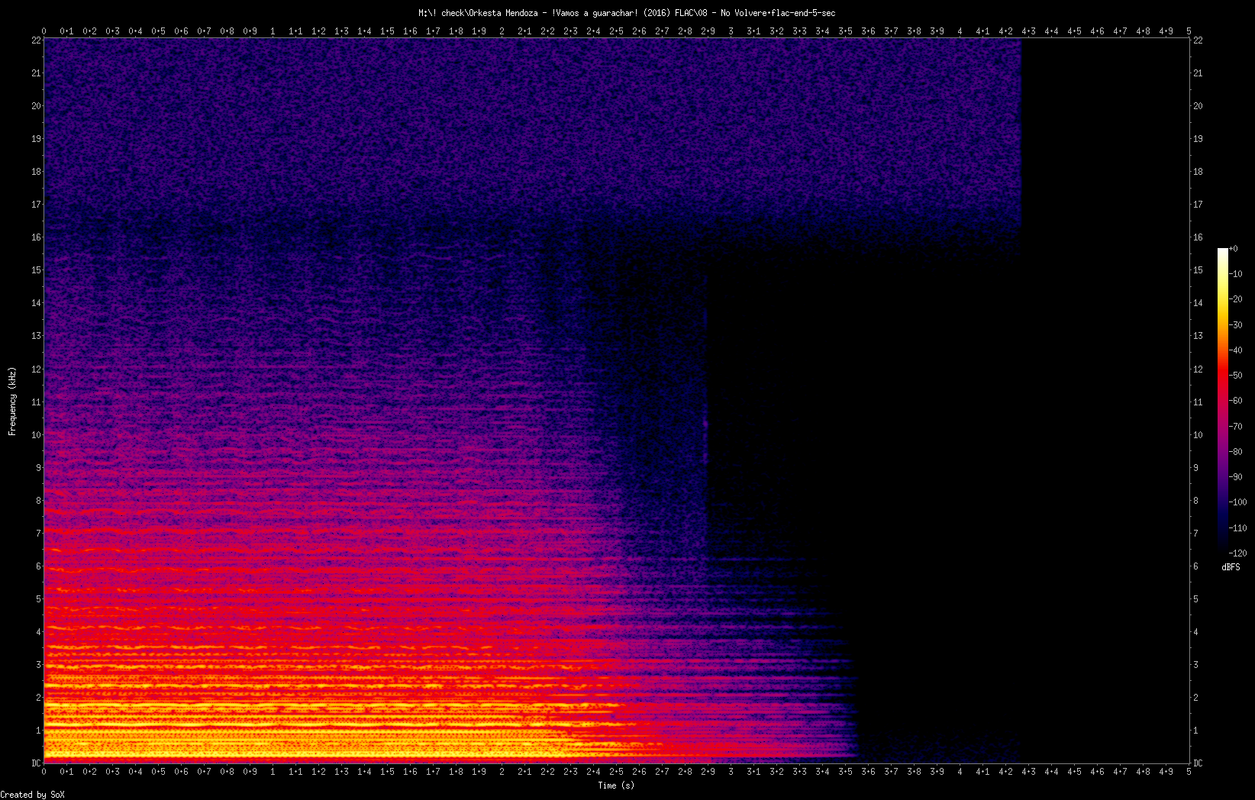1255x800 pixels.
Task: Click the '4' second tick on the top time axis
Action: [x=960, y=31]
